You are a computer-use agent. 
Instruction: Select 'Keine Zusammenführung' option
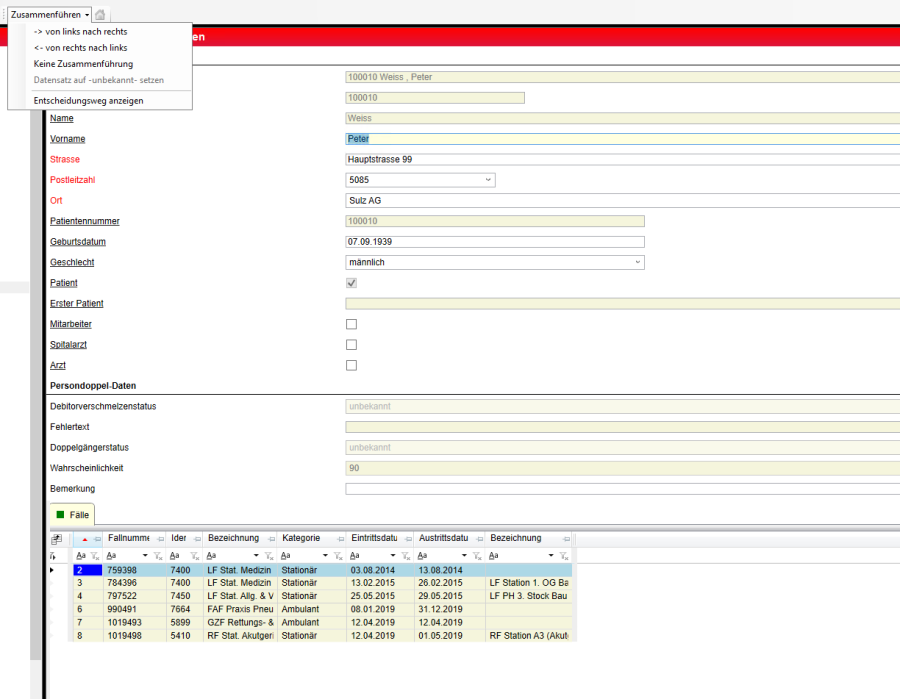tap(83, 64)
